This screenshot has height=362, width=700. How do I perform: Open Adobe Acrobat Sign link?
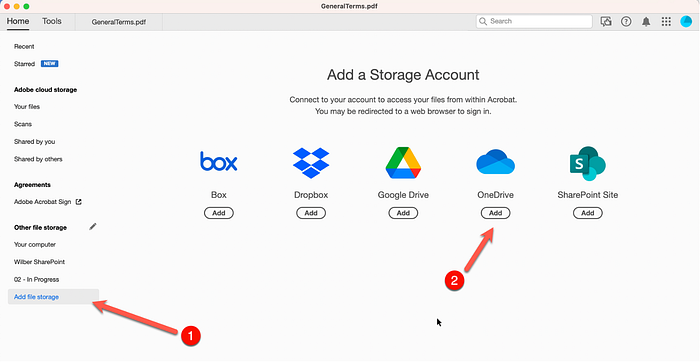tap(42, 202)
